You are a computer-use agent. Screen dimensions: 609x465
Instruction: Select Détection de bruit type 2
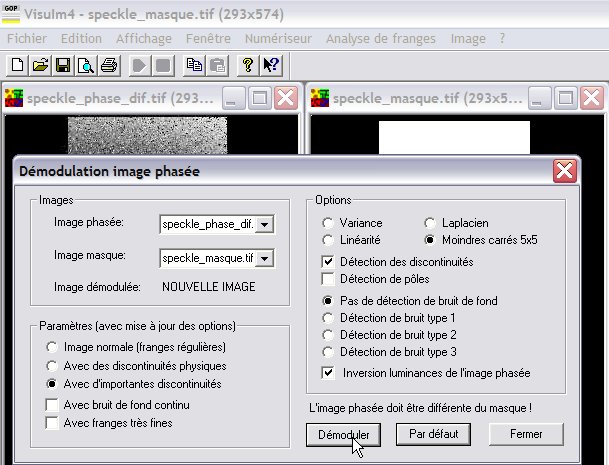click(x=328, y=335)
